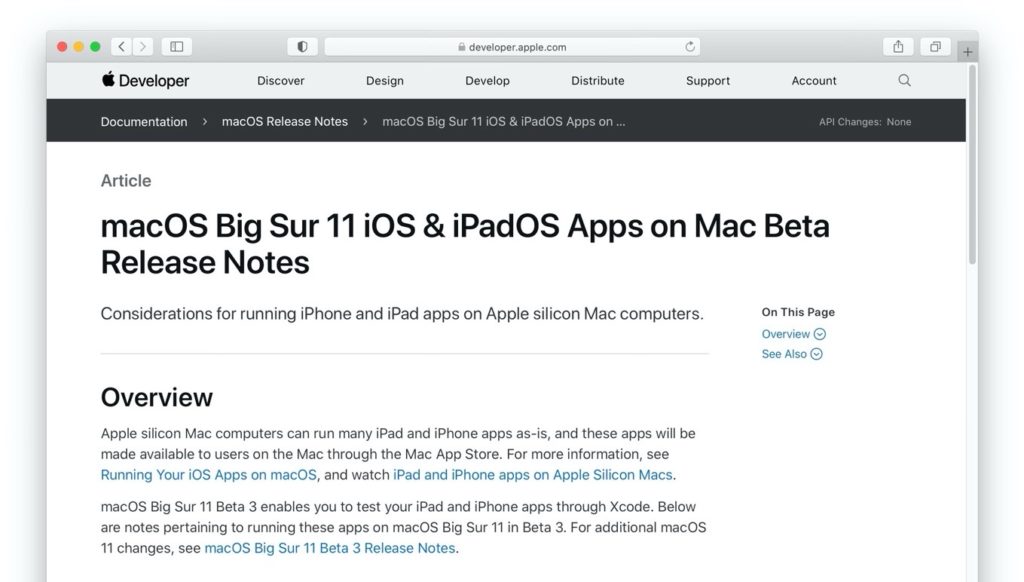Viewport: 1024px width, 582px height.
Task: Toggle the Safari sidebar icon
Action: [x=177, y=46]
